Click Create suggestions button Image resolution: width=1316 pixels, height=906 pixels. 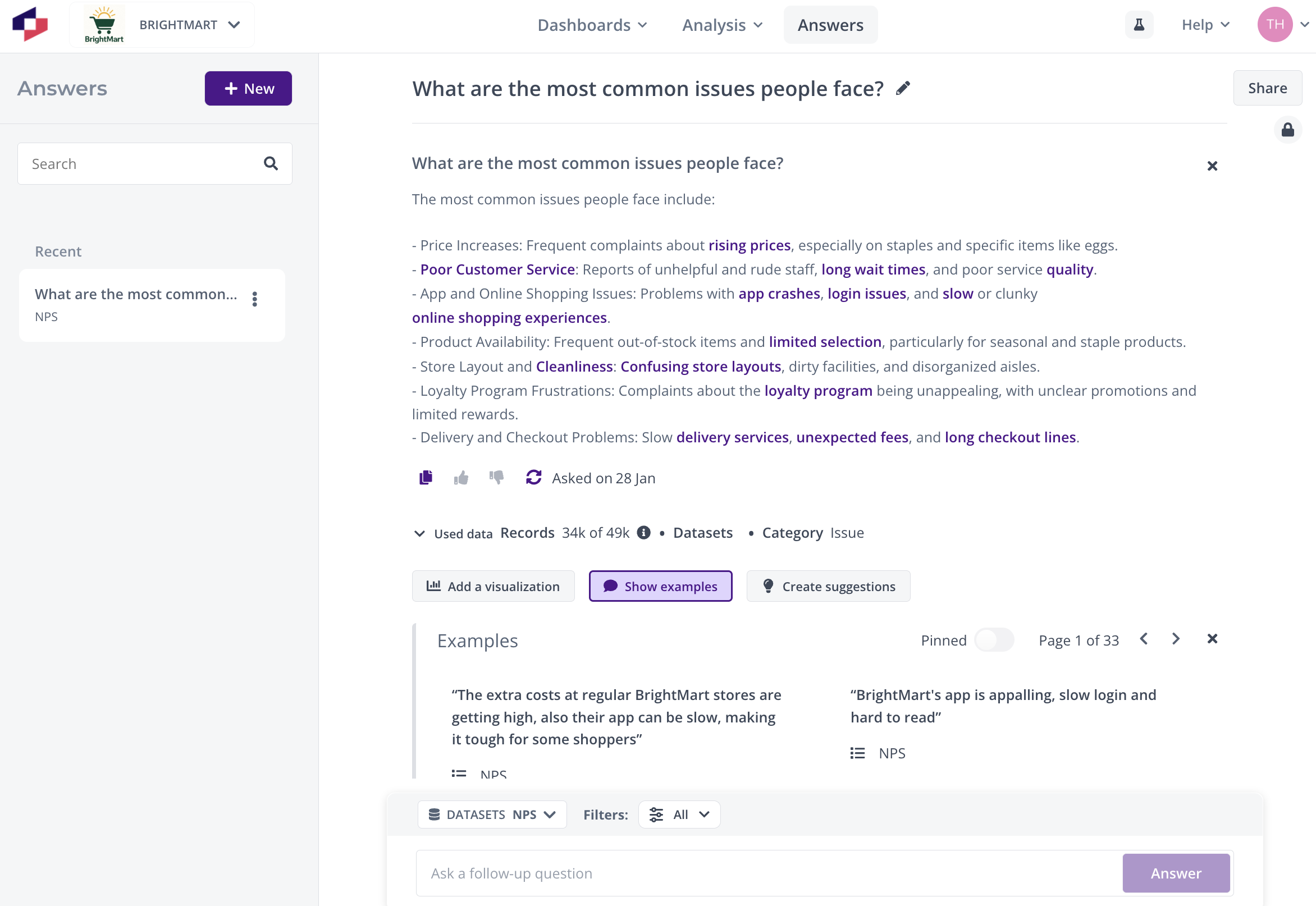point(828,586)
